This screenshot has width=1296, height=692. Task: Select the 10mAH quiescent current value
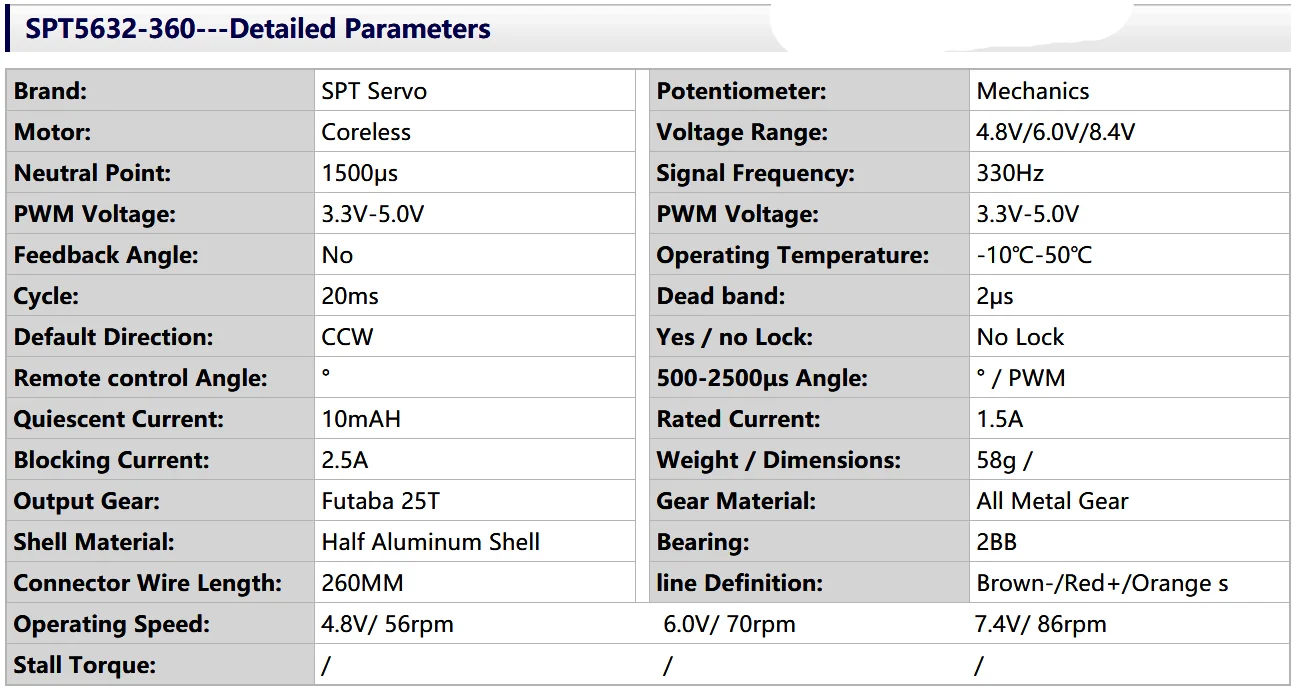361,419
